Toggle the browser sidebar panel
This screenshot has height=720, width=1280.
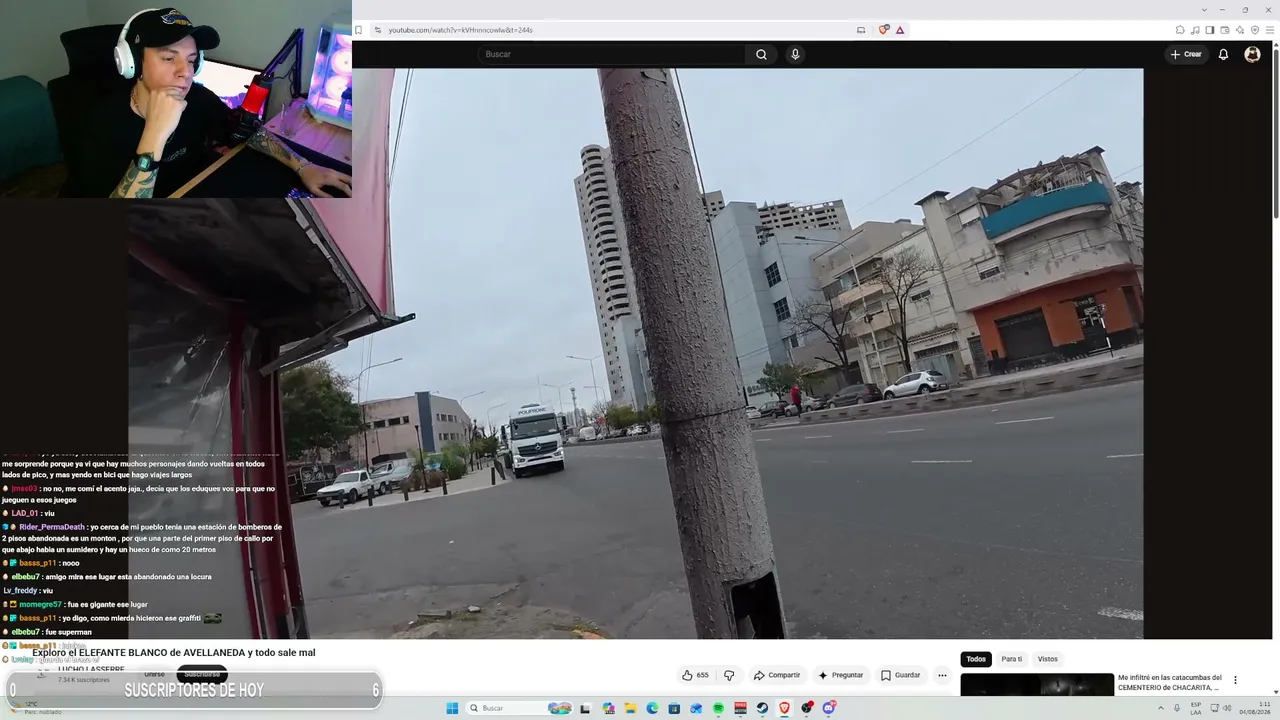click(x=1210, y=30)
